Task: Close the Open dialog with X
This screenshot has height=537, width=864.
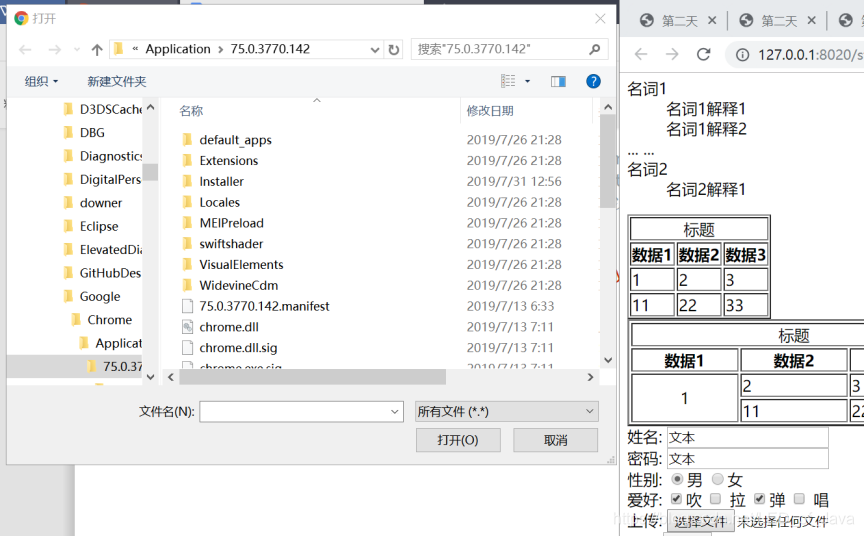Action: [x=600, y=19]
